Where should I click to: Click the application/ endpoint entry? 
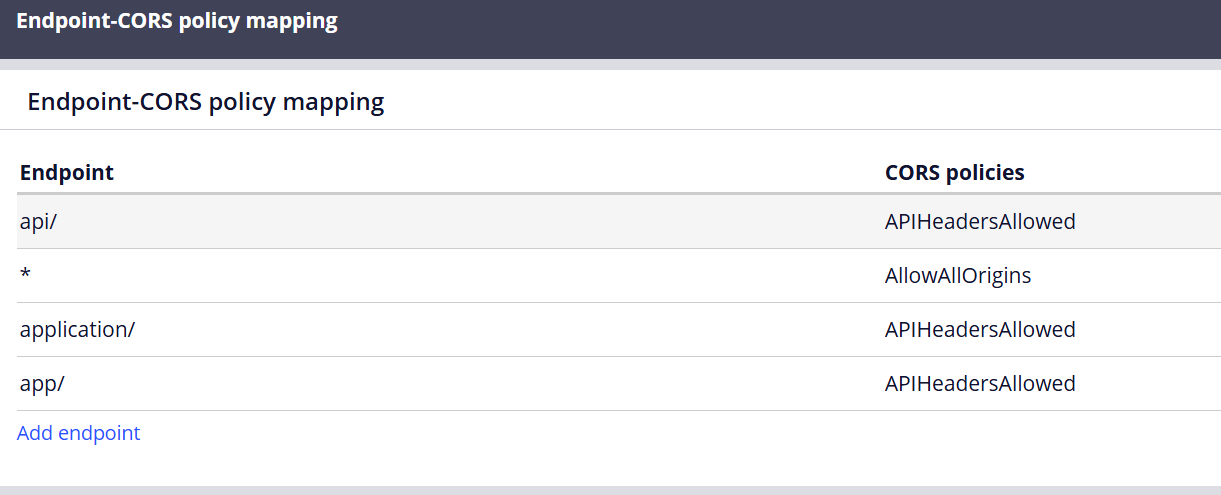77,330
